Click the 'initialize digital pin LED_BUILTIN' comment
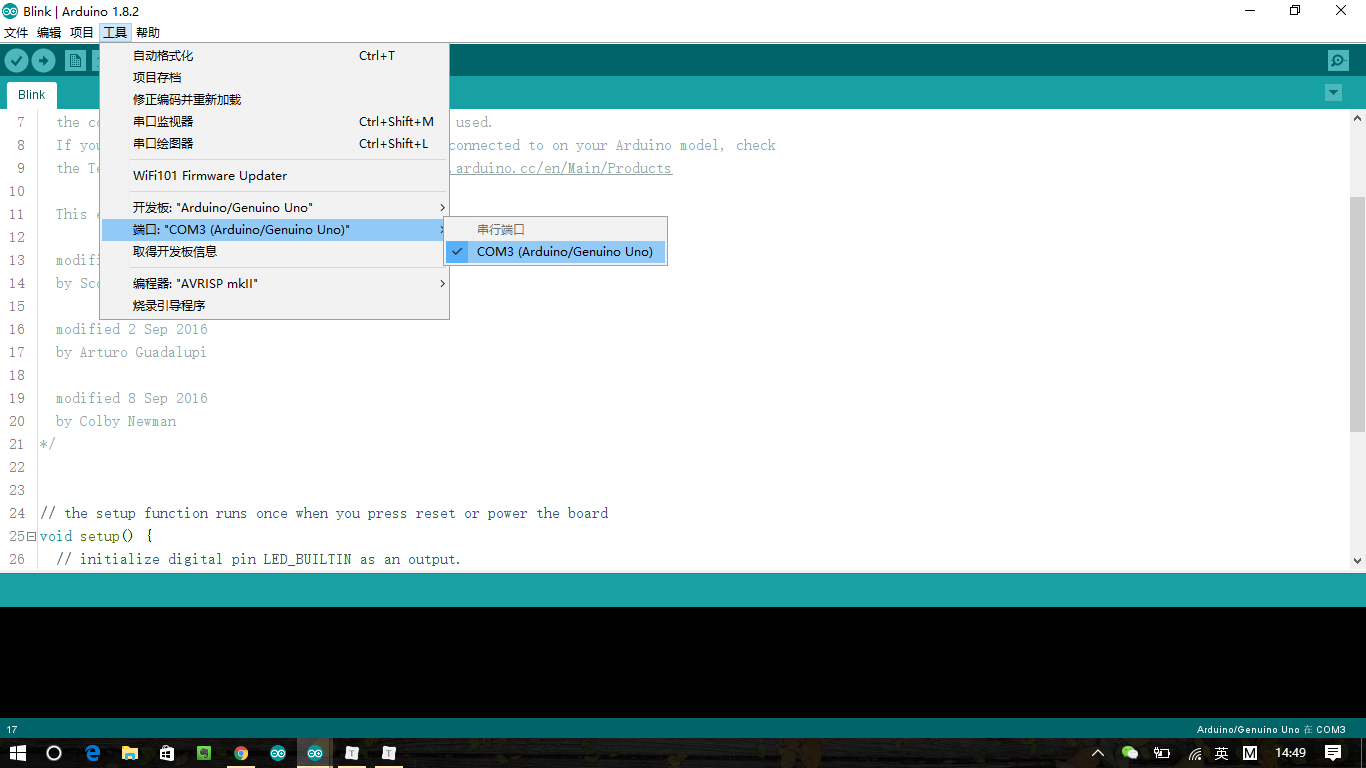 259,559
